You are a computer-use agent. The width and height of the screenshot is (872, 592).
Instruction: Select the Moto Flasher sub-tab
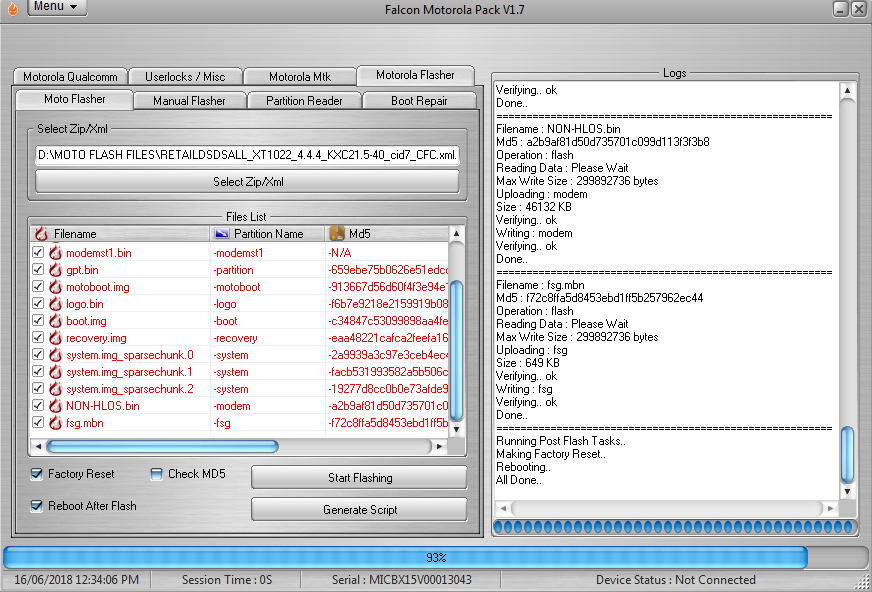(x=75, y=99)
